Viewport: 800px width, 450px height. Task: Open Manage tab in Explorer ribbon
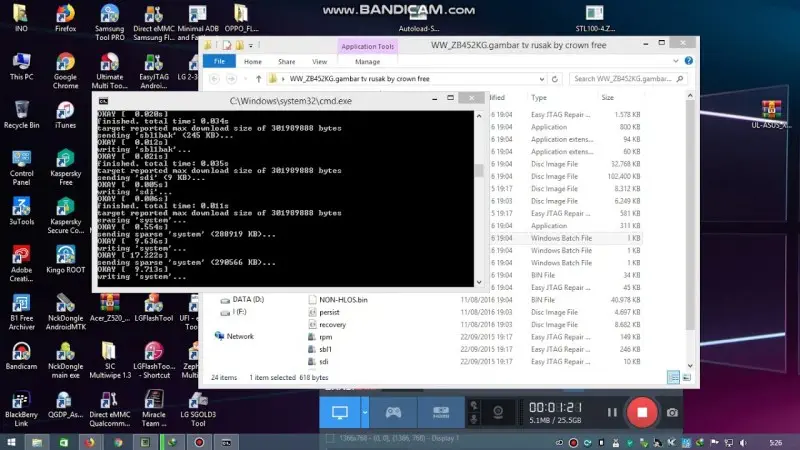pos(367,62)
